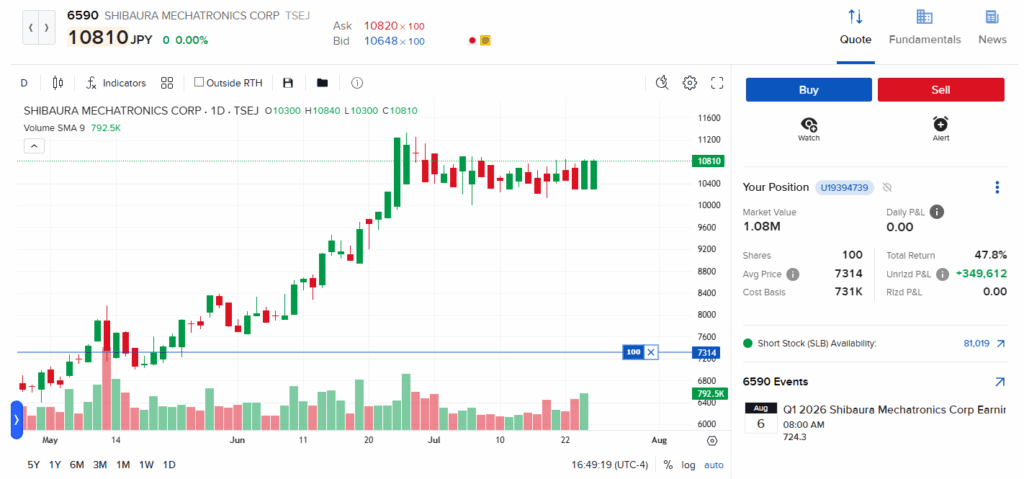1024x479 pixels.
Task: Save the chart layout
Action: click(x=288, y=83)
